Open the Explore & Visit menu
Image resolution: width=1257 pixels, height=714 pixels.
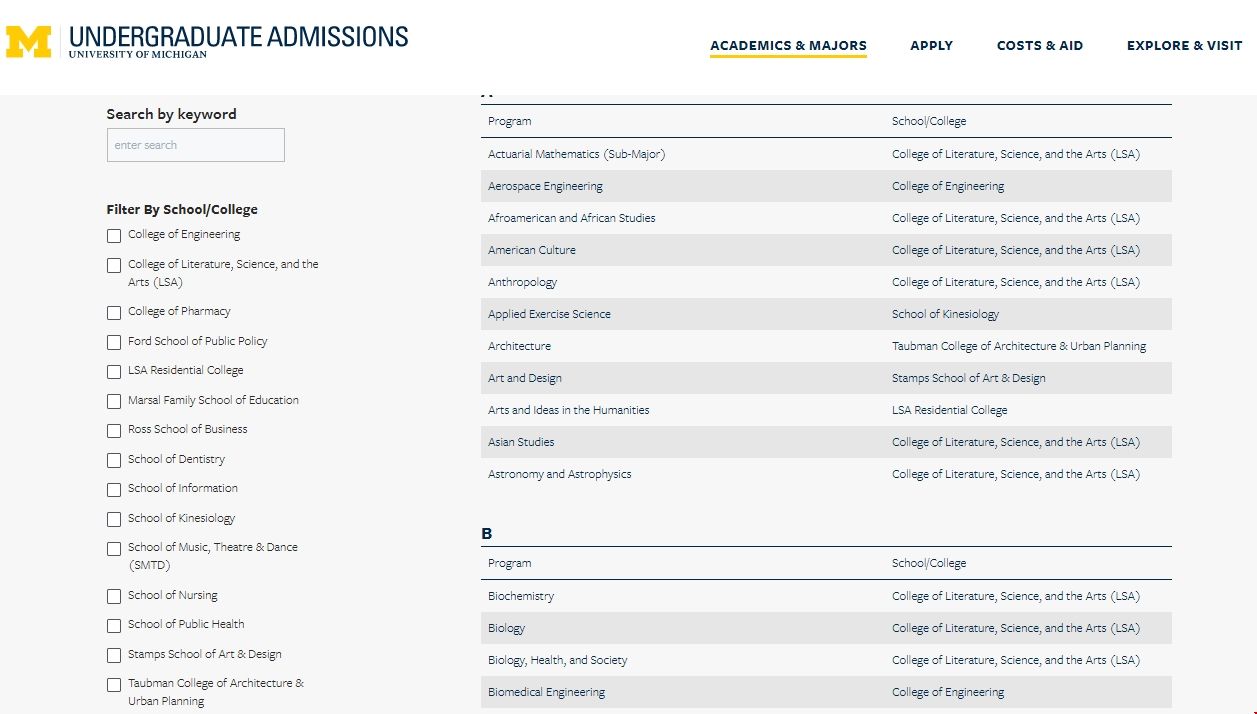click(x=1184, y=46)
